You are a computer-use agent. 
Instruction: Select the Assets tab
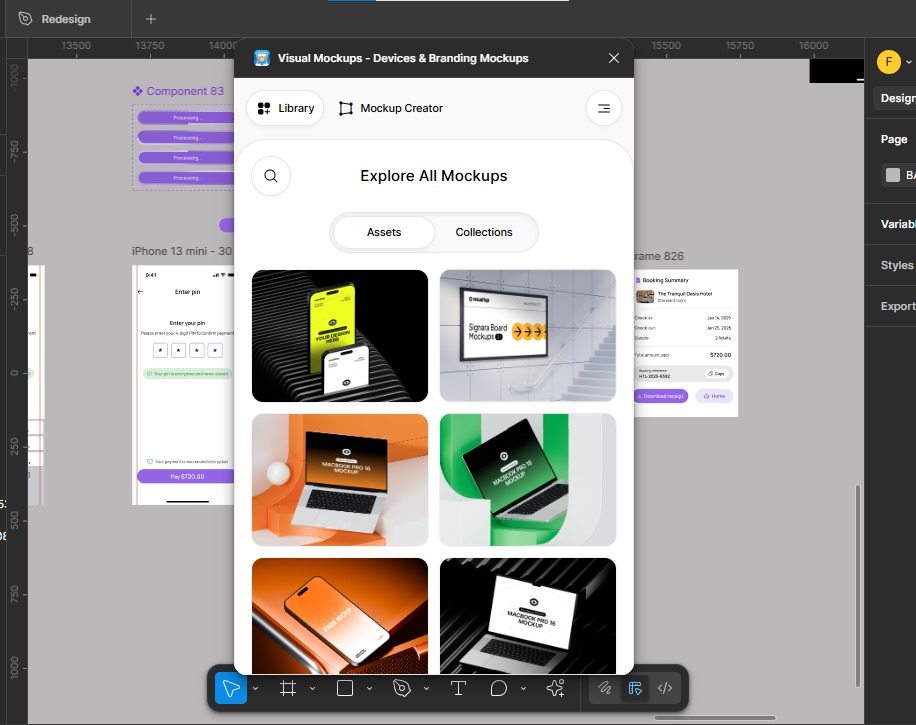coord(384,232)
